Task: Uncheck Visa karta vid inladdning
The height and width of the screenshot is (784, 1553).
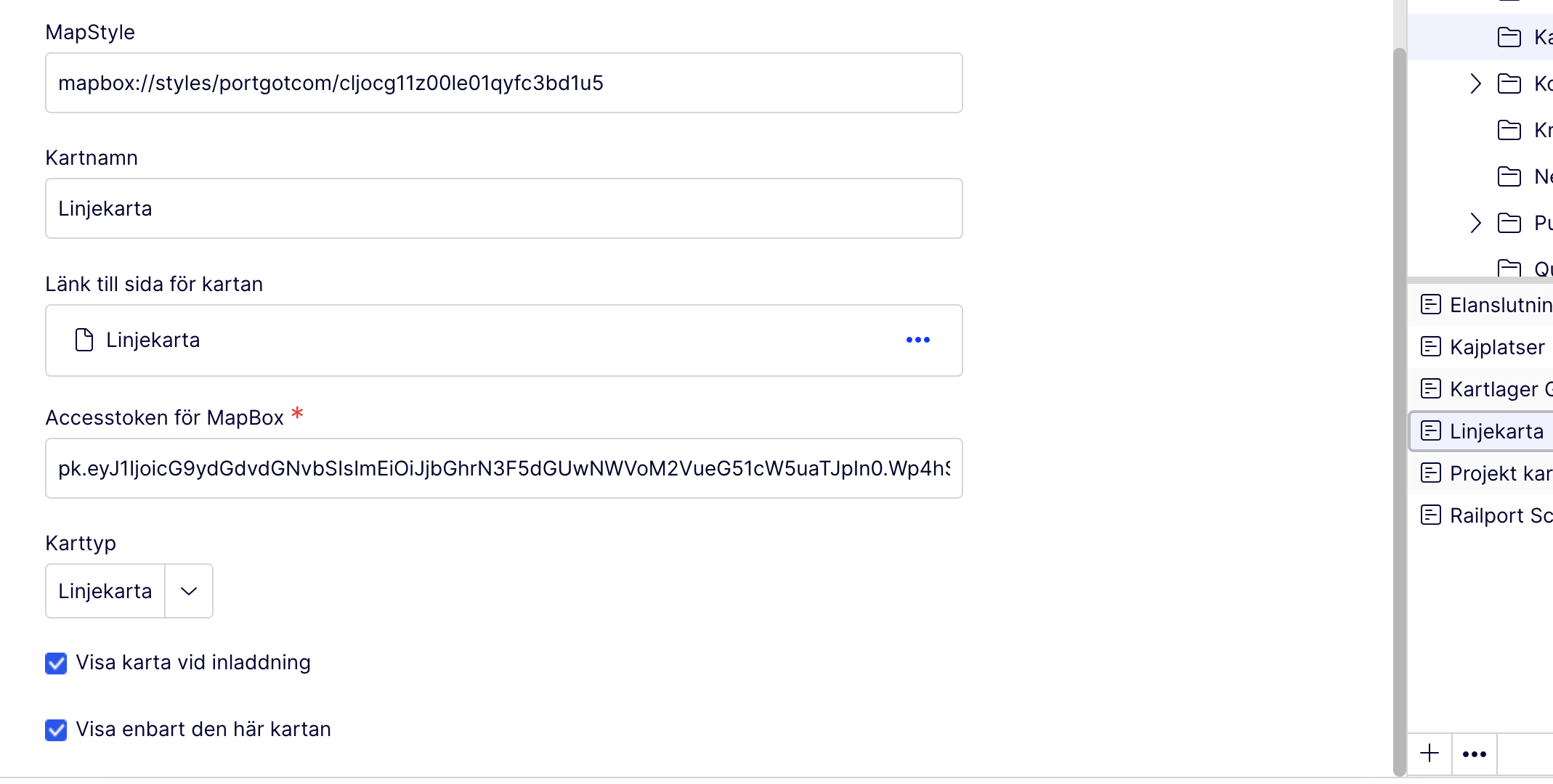Action: (x=56, y=663)
